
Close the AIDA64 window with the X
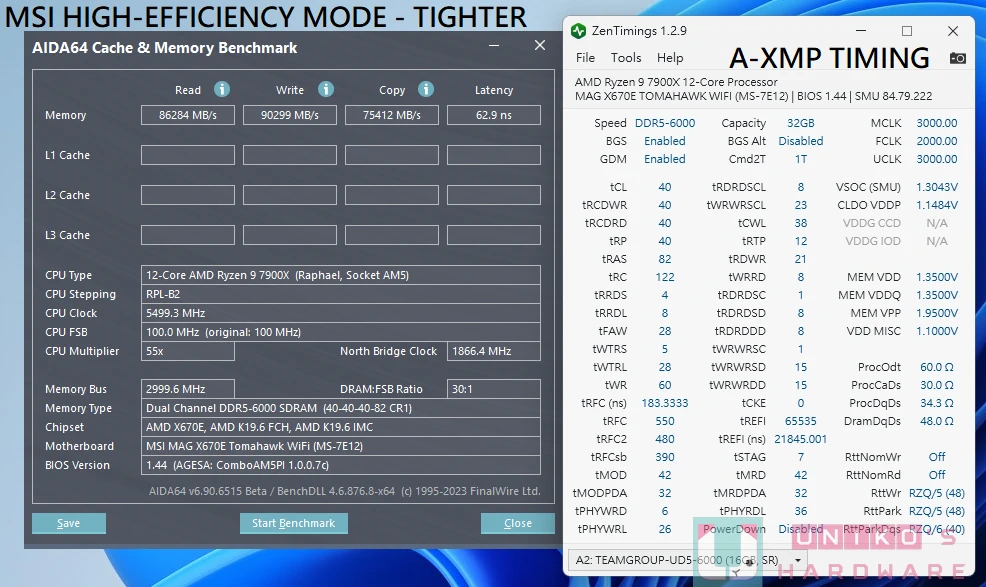(x=540, y=45)
